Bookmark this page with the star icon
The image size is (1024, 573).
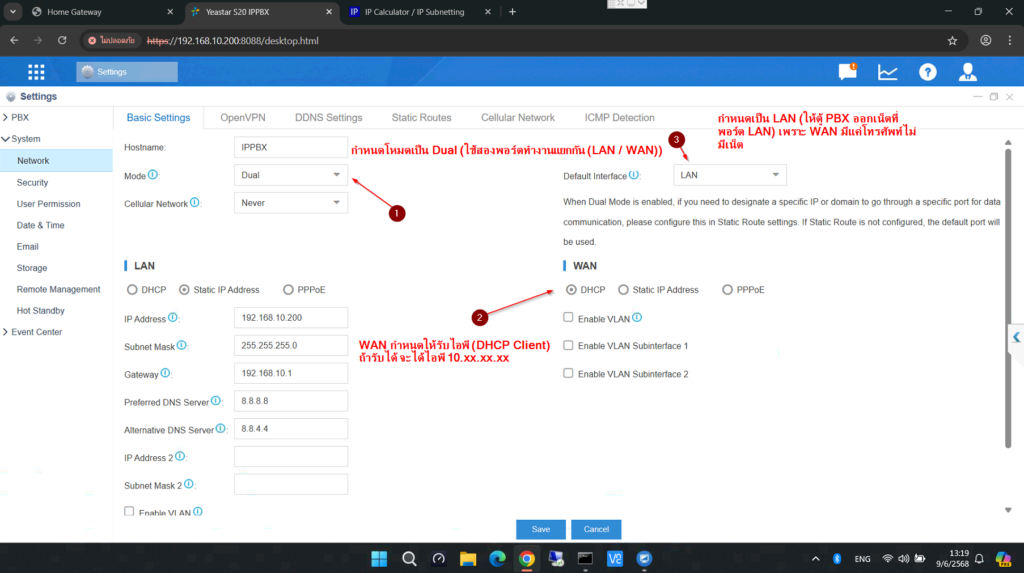[x=952, y=41]
